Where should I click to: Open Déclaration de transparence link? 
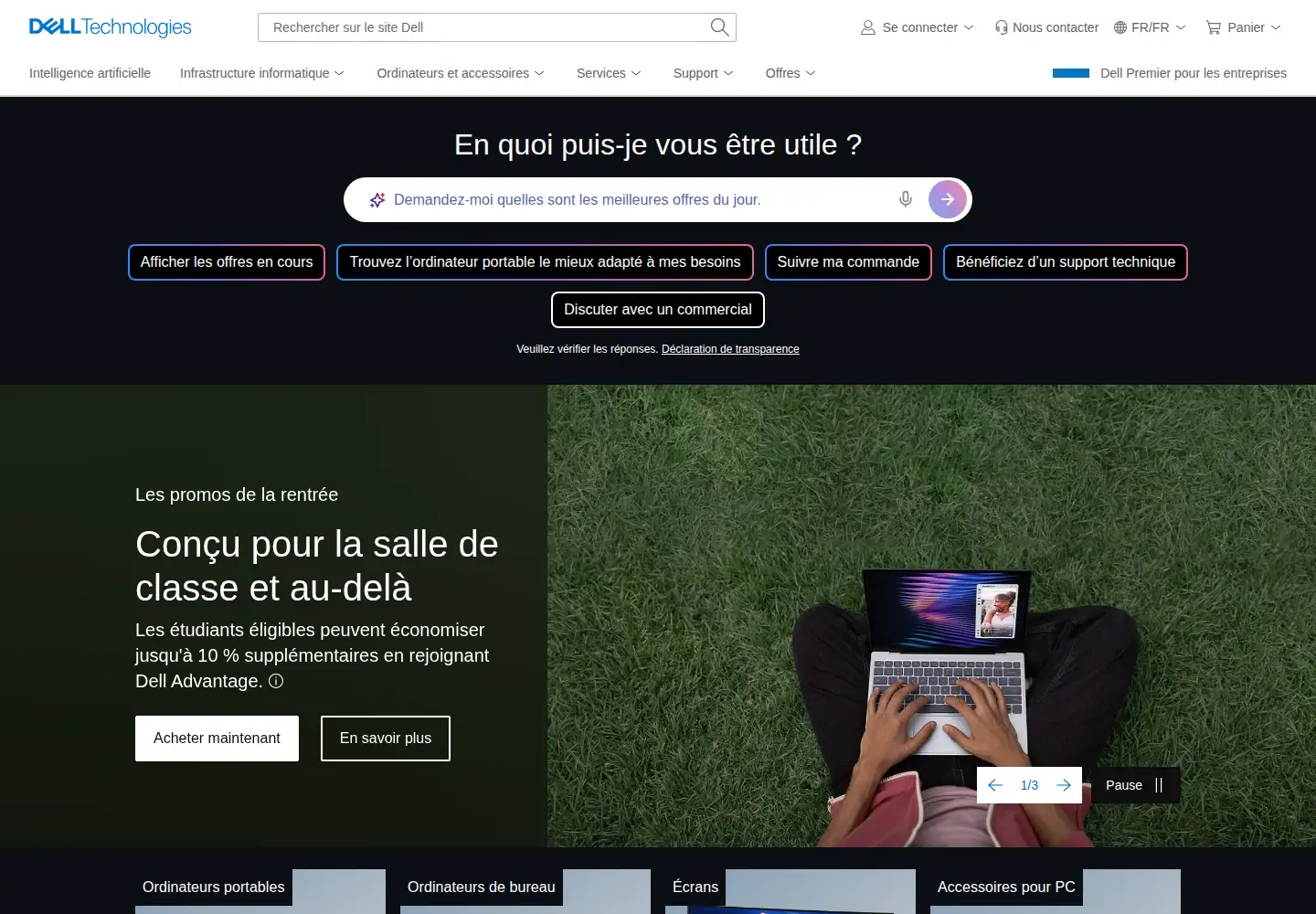tap(730, 349)
